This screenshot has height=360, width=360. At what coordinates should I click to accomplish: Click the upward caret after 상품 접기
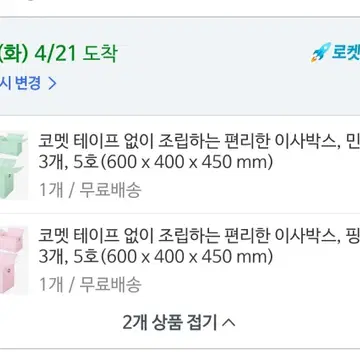(x=228, y=322)
